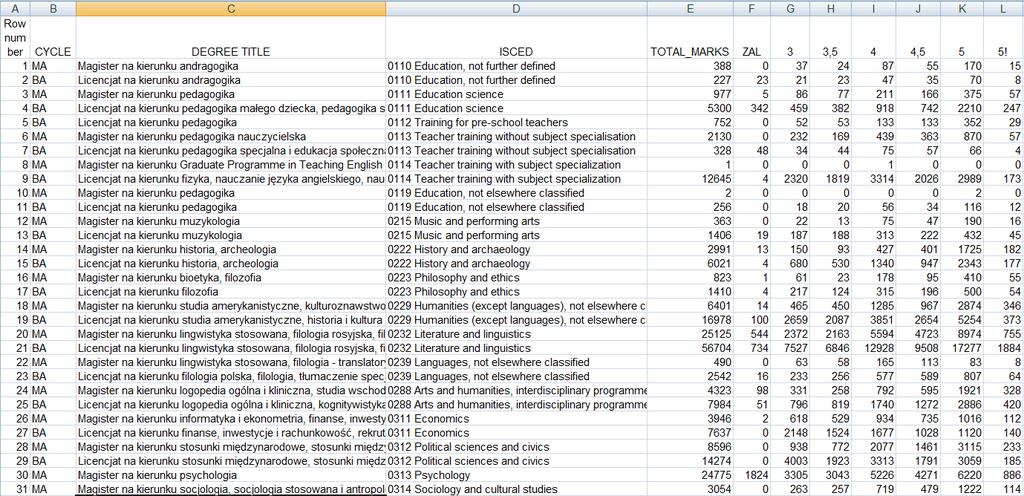This screenshot has width=1024, height=496.
Task: Select total marks value 24775
Action: coord(690,475)
